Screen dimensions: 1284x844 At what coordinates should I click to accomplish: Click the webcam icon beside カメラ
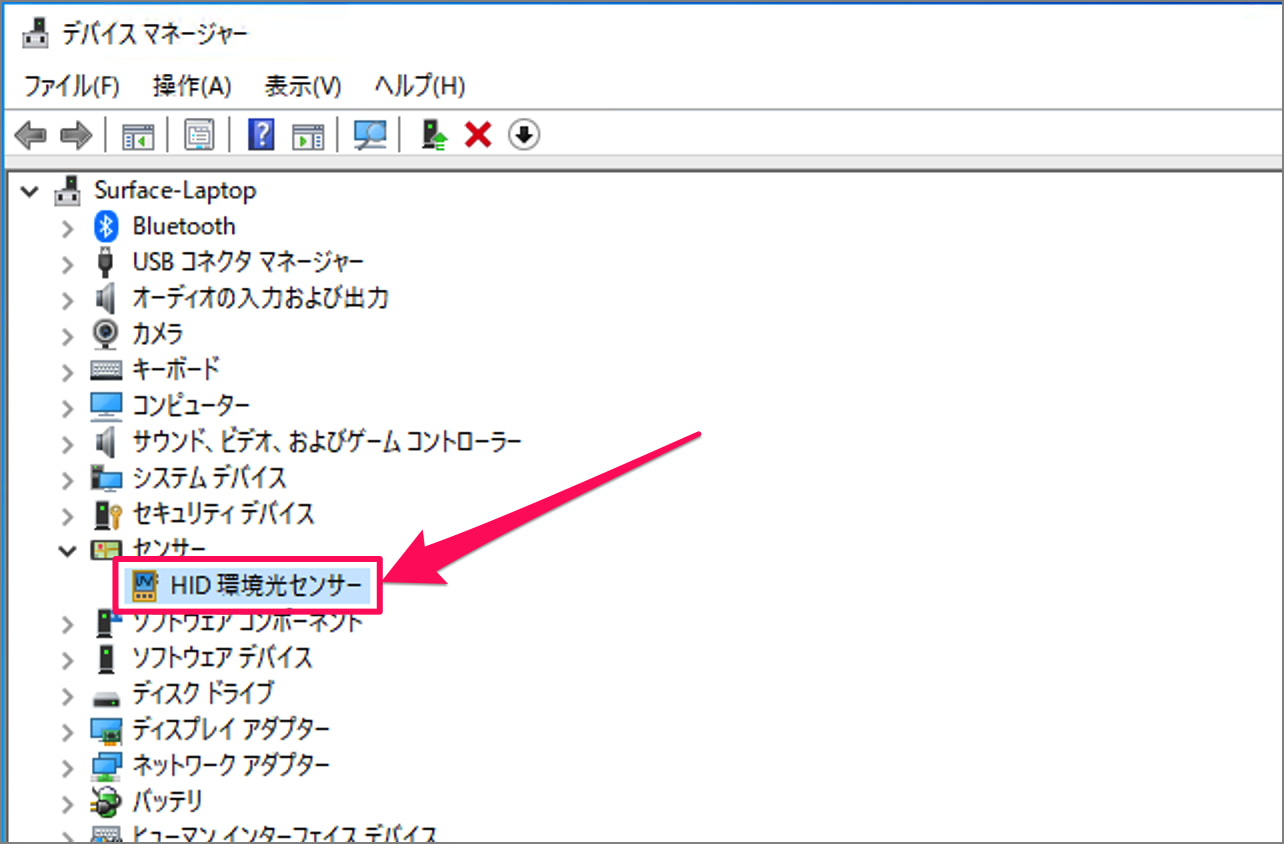click(105, 334)
